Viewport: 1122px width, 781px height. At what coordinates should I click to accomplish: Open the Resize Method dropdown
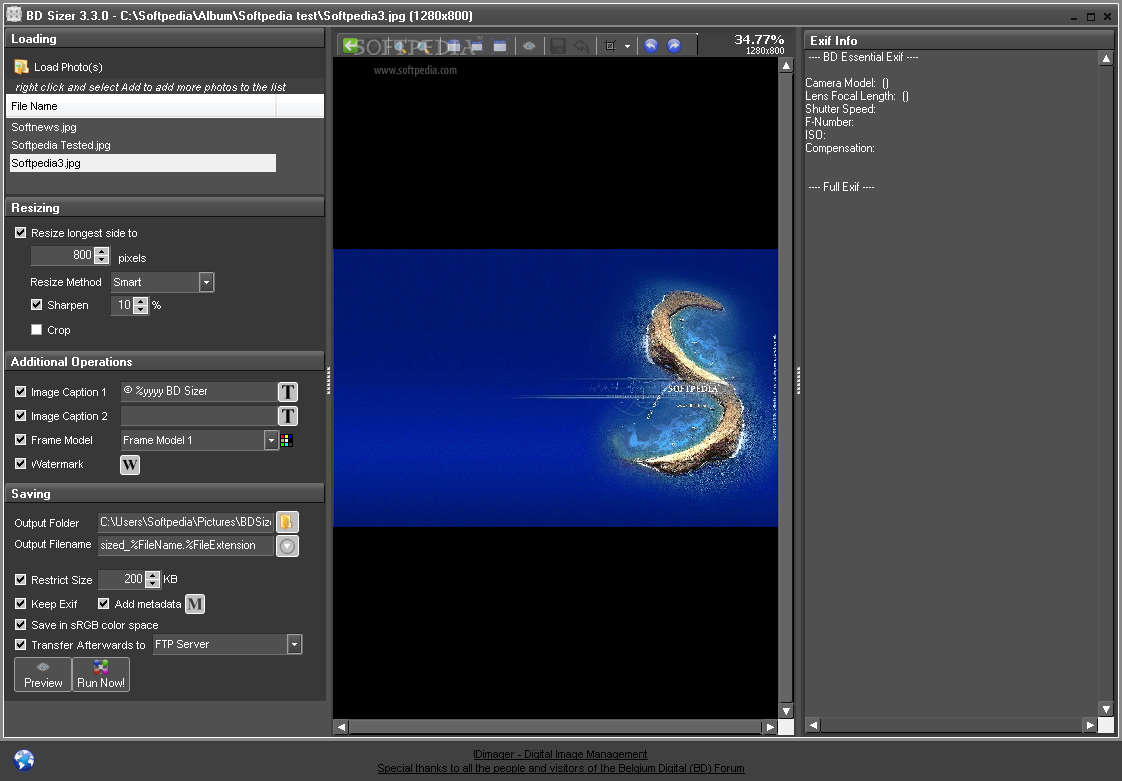pos(206,282)
